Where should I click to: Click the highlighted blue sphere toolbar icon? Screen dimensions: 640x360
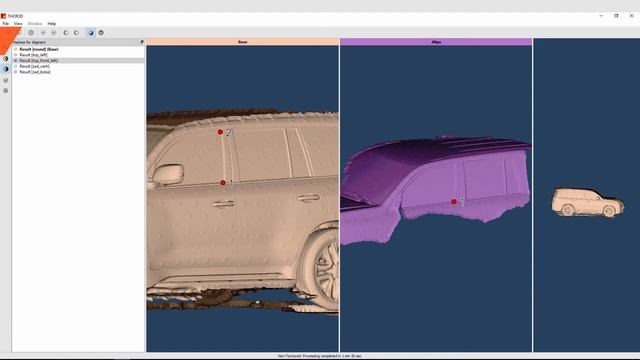91,33
